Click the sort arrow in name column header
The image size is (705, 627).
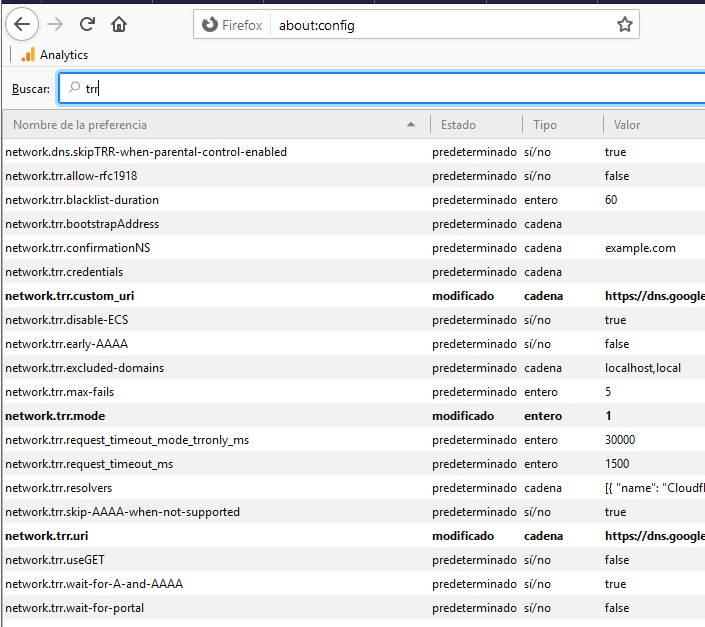click(412, 125)
